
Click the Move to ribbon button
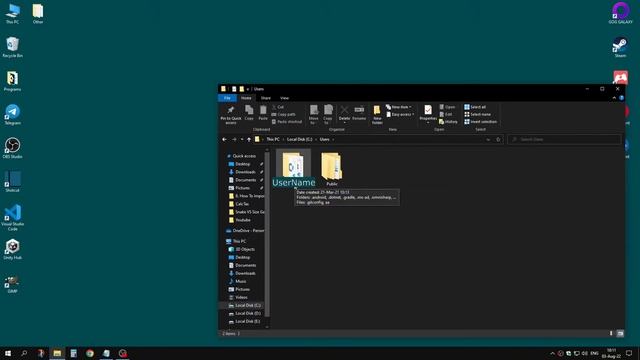click(313, 115)
